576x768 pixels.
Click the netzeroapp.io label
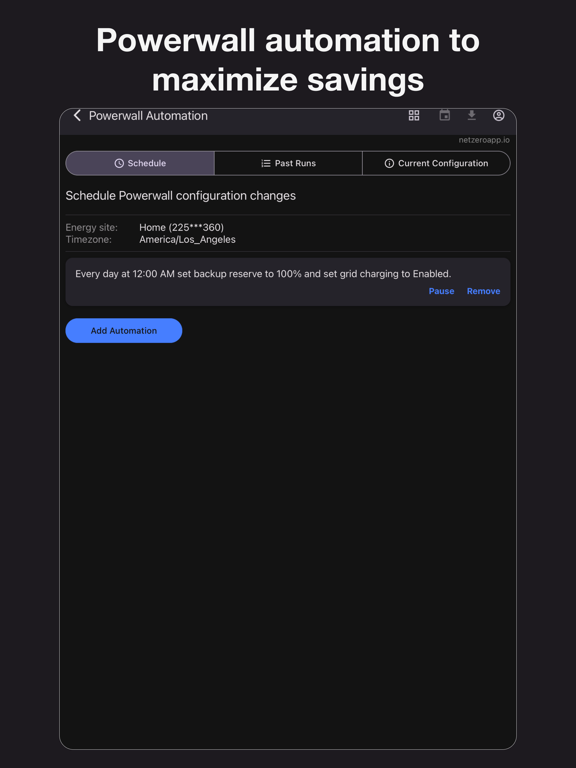coord(484,140)
